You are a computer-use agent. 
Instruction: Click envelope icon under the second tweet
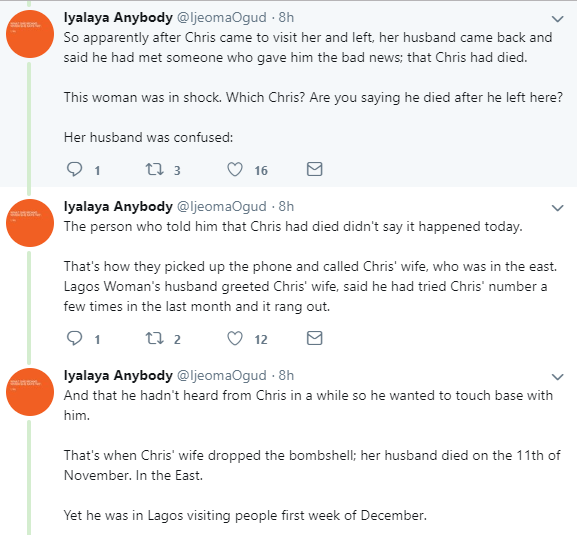pos(315,338)
